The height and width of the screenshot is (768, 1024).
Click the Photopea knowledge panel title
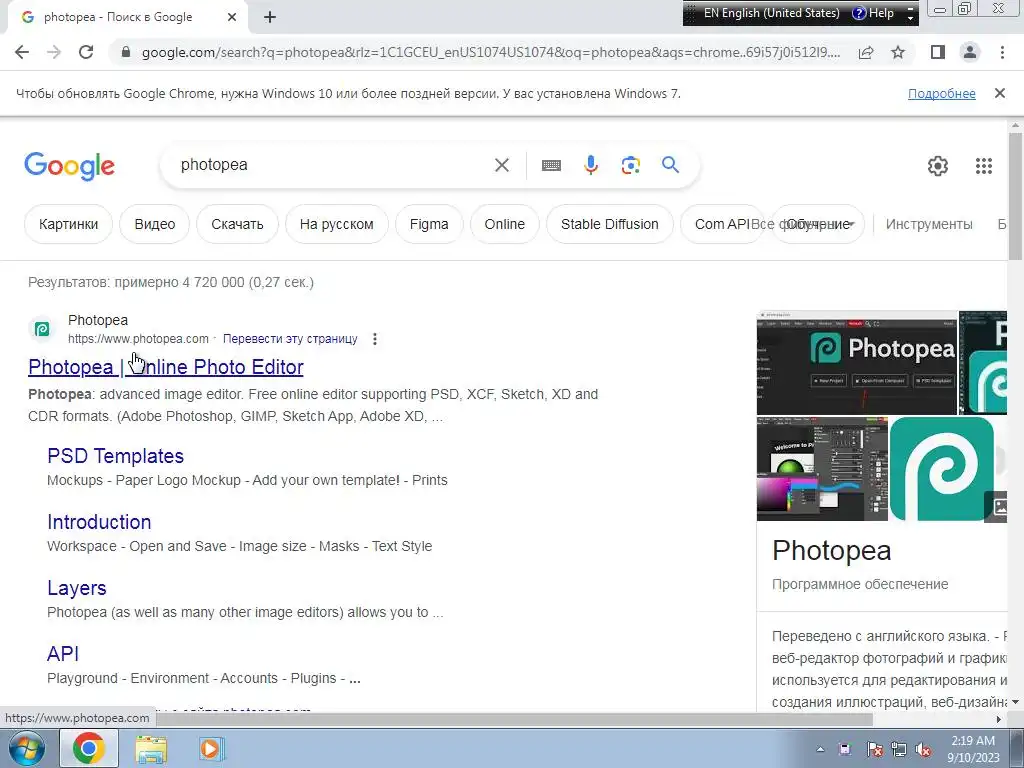pyautogui.click(x=831, y=551)
